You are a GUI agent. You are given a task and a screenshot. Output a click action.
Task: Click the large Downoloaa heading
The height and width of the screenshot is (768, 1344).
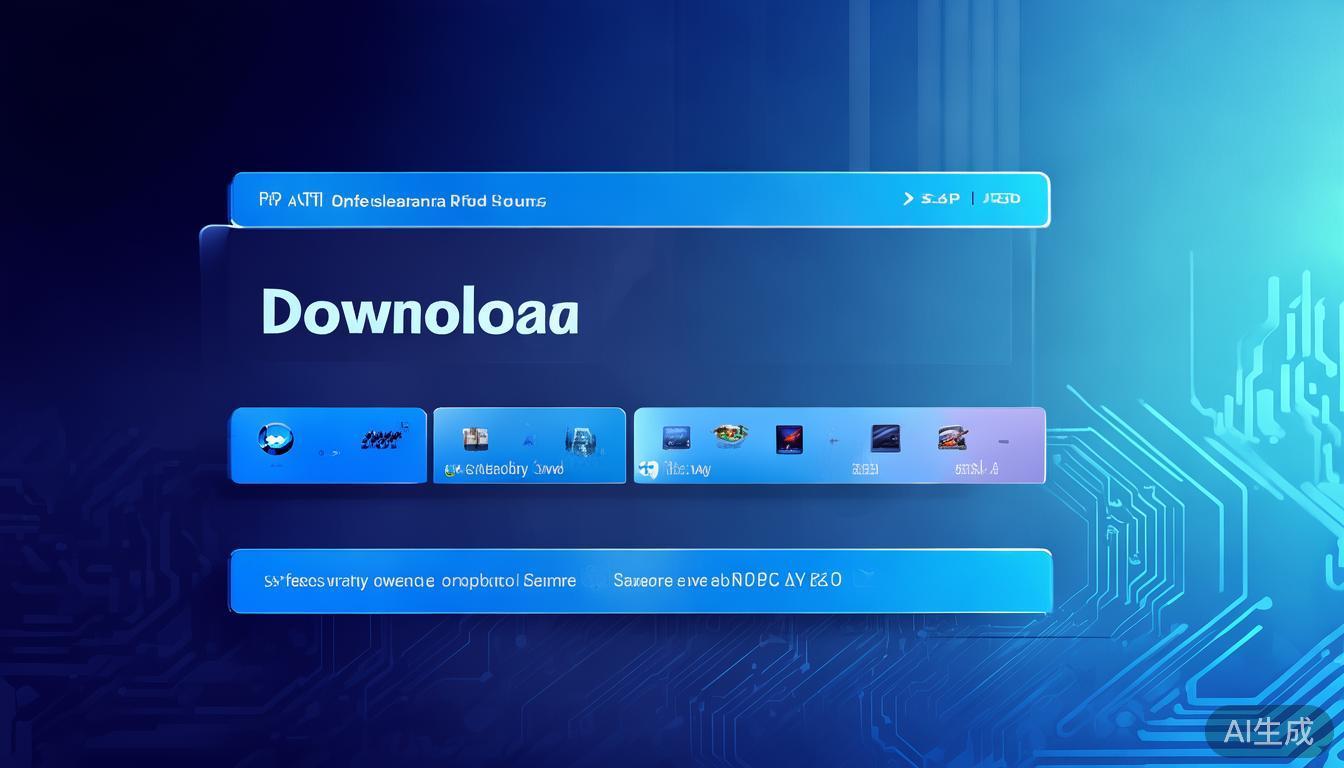tap(420, 313)
